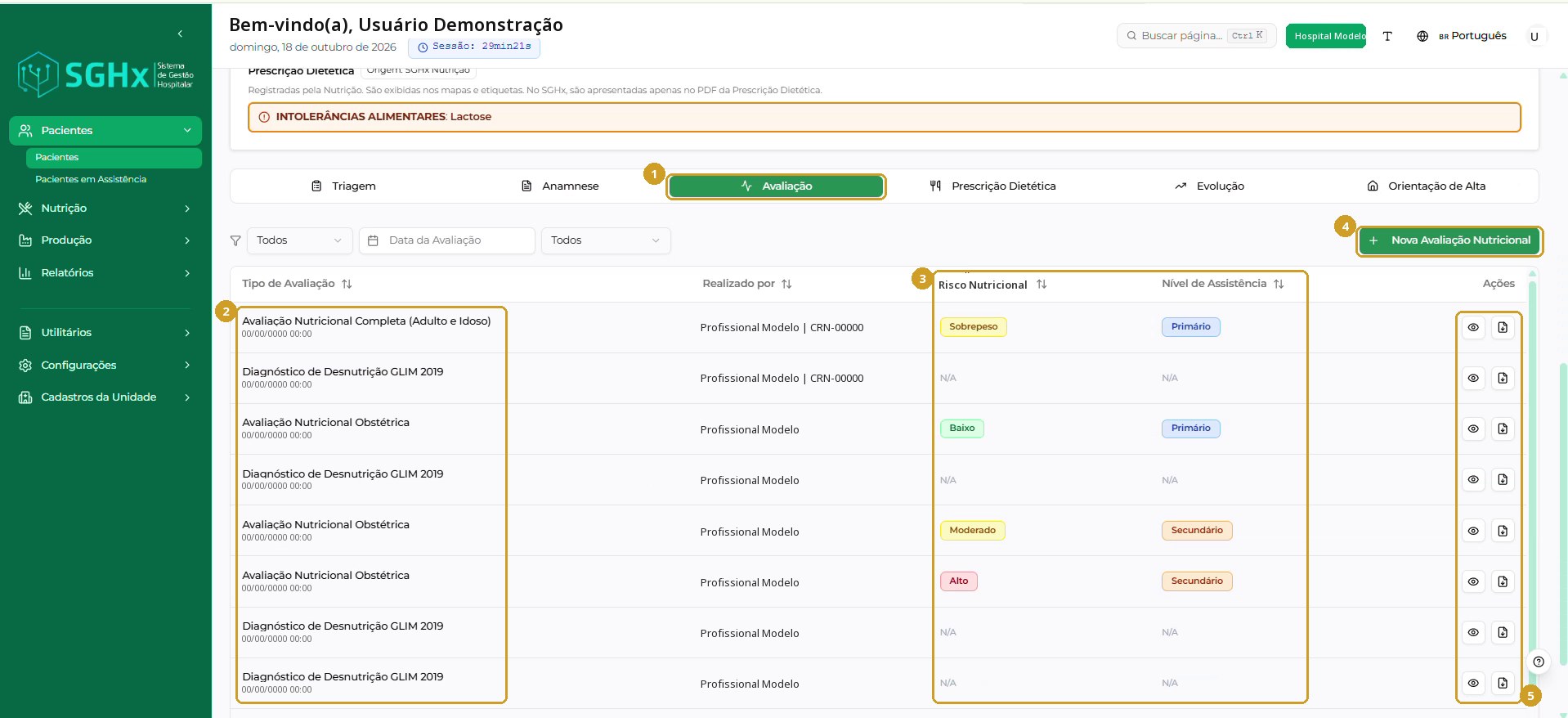Expand the Cadastros da Unidade menu

(x=105, y=397)
